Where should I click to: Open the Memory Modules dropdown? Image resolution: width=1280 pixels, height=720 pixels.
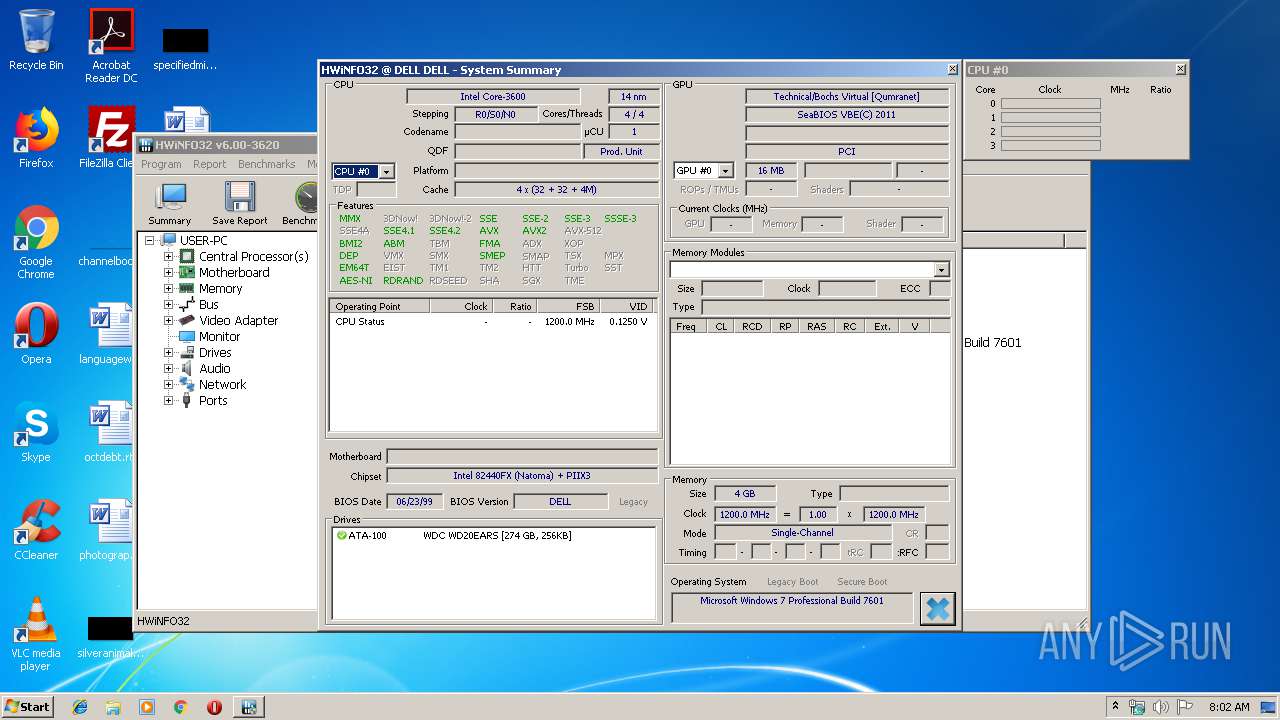940,270
